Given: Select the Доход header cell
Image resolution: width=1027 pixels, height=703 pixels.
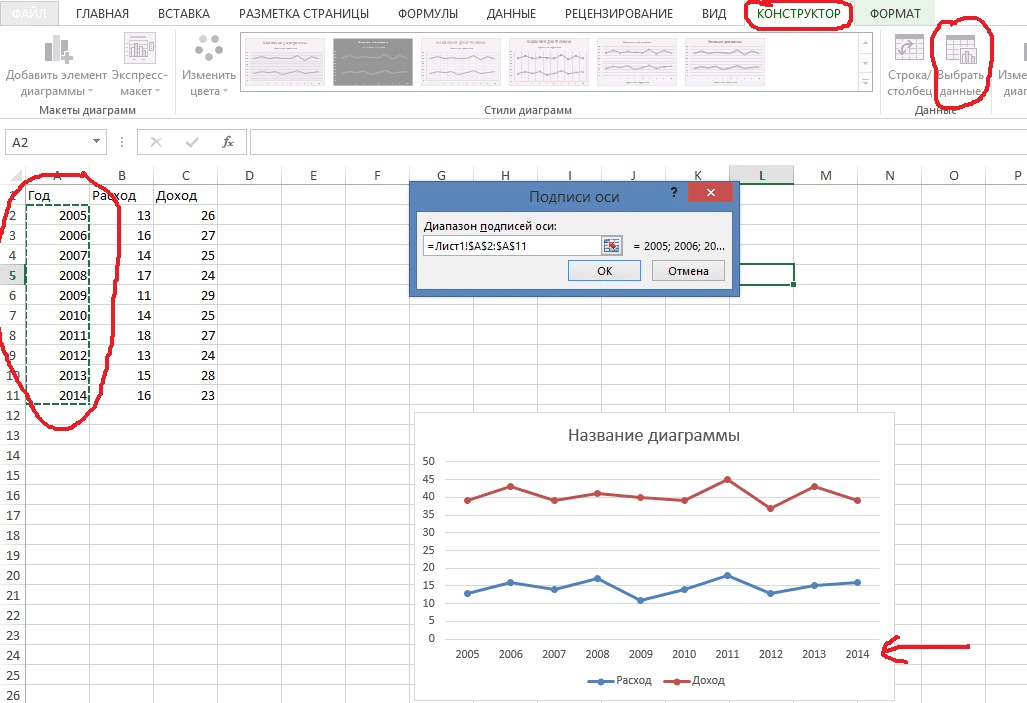Looking at the screenshot, I should click(185, 195).
